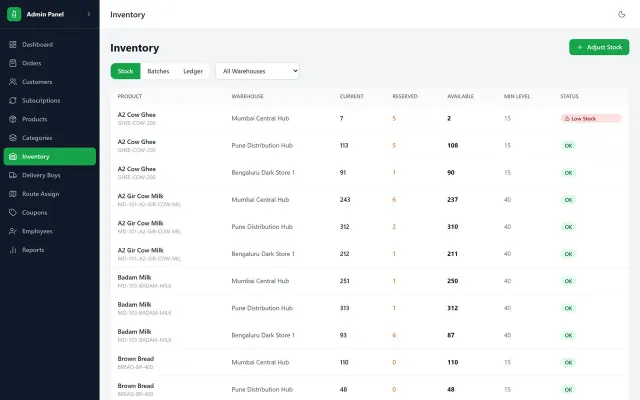Open the Reports bar chart icon
640x400 pixels.
click(x=13, y=250)
